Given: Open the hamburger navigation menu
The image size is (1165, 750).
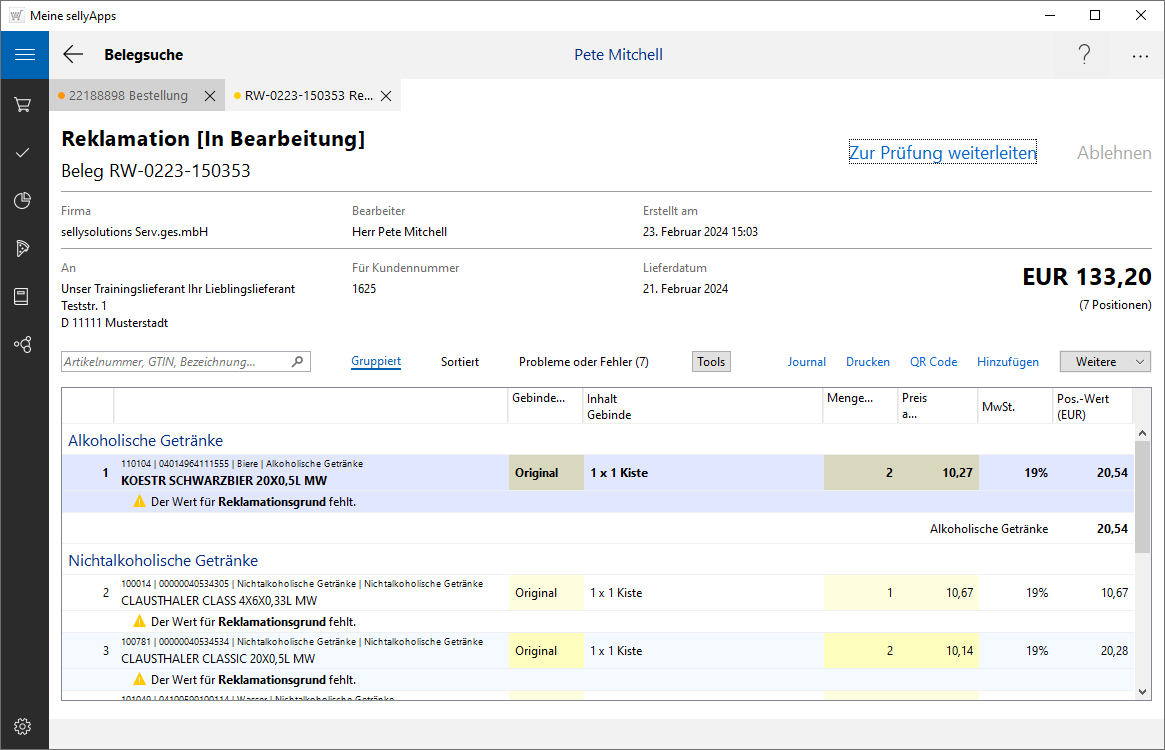Looking at the screenshot, I should click(x=24, y=55).
